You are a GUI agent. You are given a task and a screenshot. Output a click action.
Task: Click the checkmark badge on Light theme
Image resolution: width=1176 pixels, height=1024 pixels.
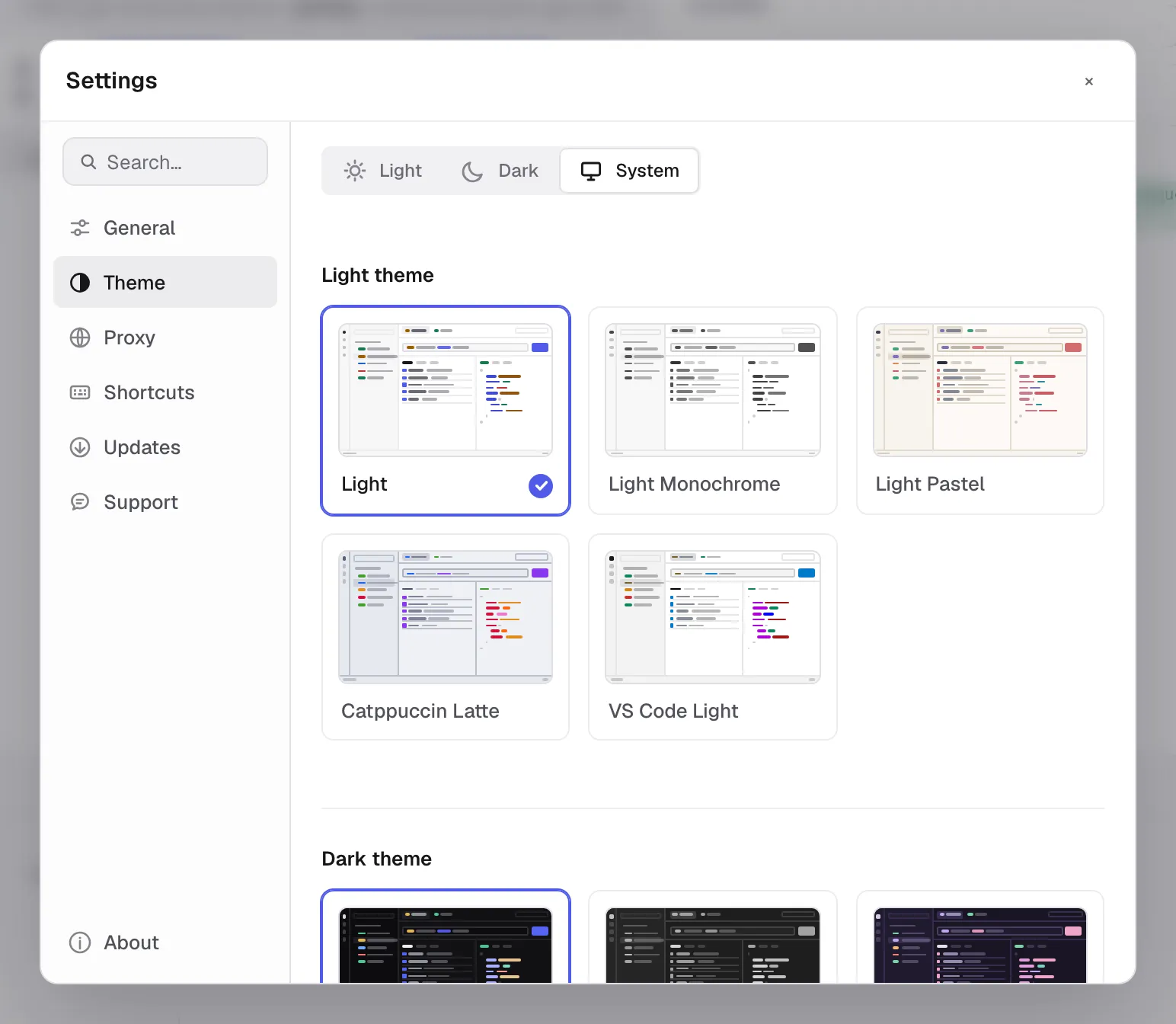point(541,485)
